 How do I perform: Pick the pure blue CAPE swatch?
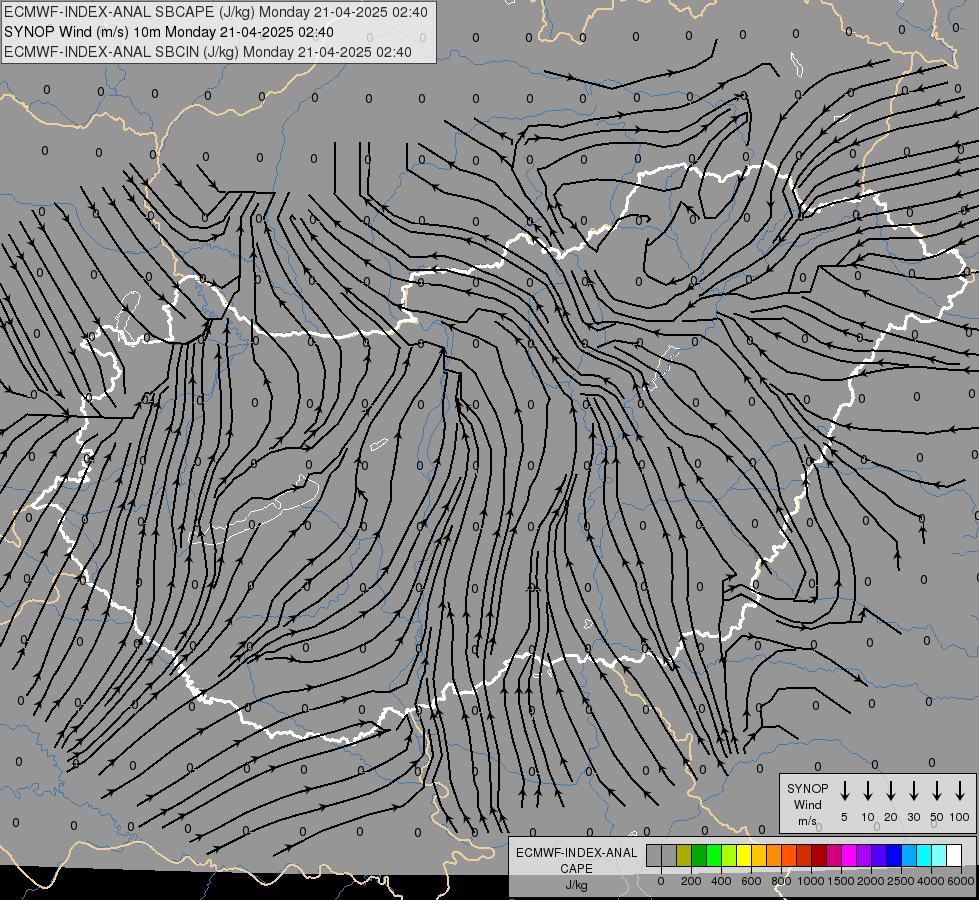[893, 855]
